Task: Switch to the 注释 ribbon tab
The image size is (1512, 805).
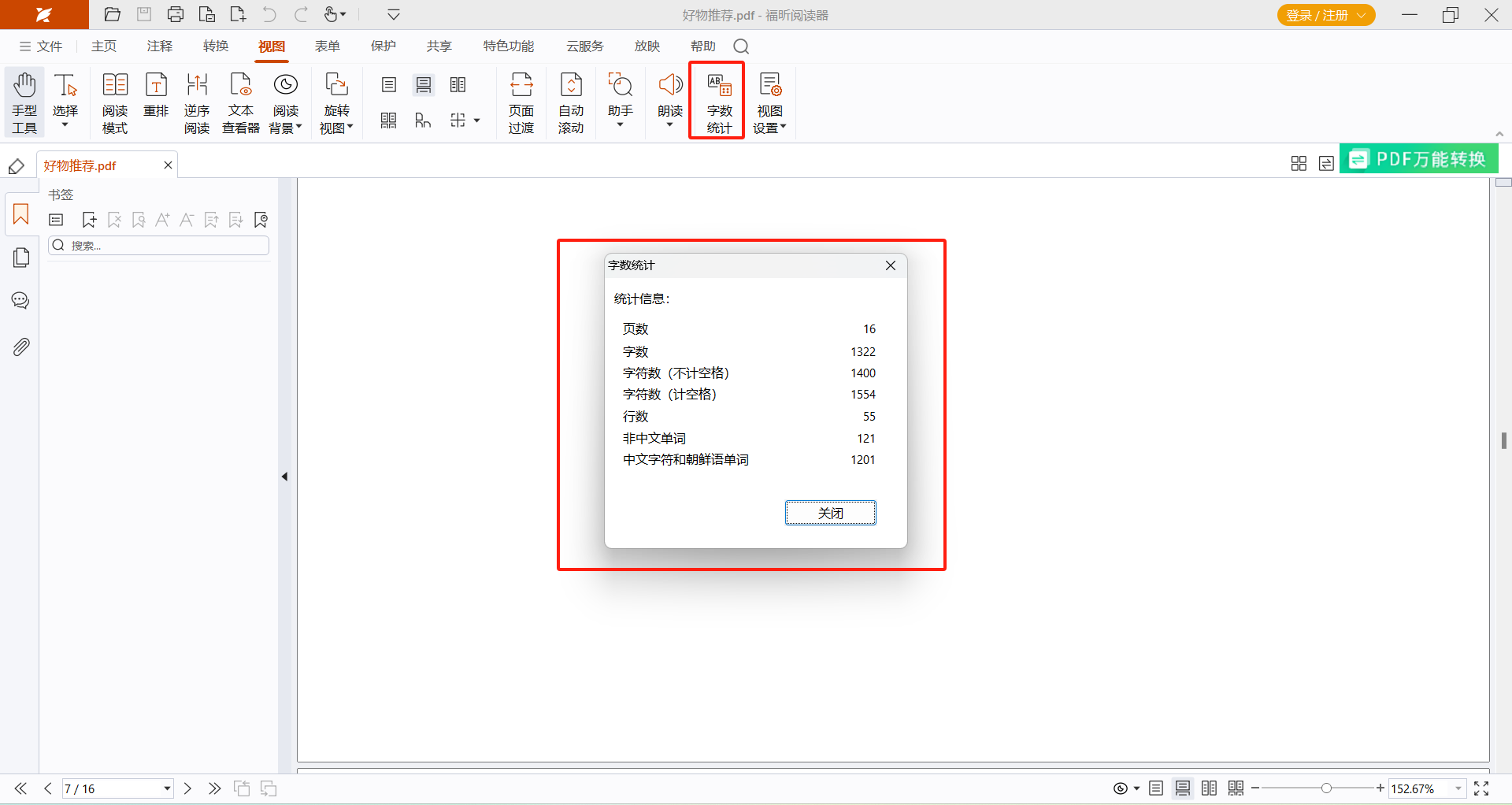Action: pyautogui.click(x=160, y=46)
